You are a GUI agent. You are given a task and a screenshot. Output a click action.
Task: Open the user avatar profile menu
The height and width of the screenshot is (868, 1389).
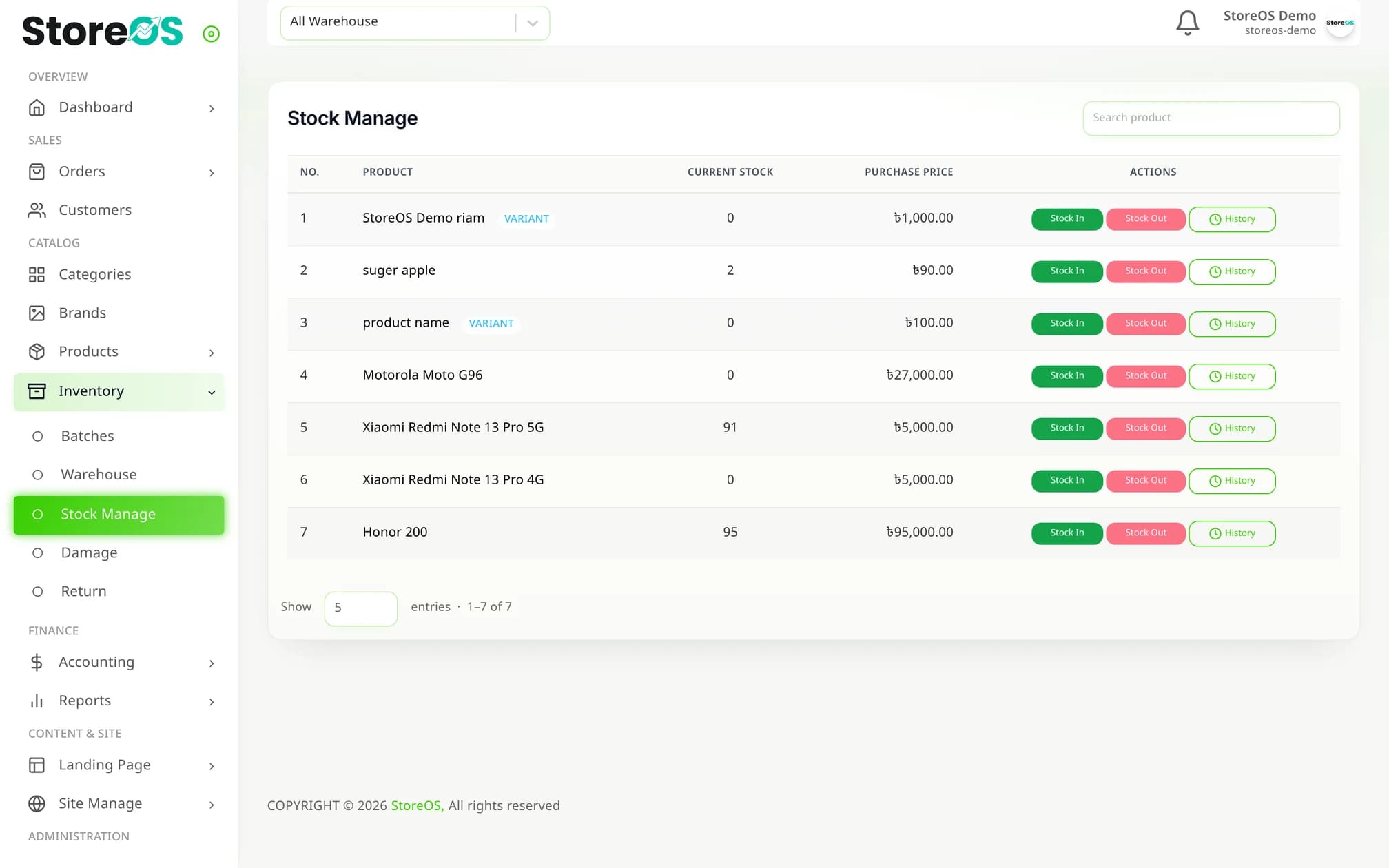(1340, 23)
